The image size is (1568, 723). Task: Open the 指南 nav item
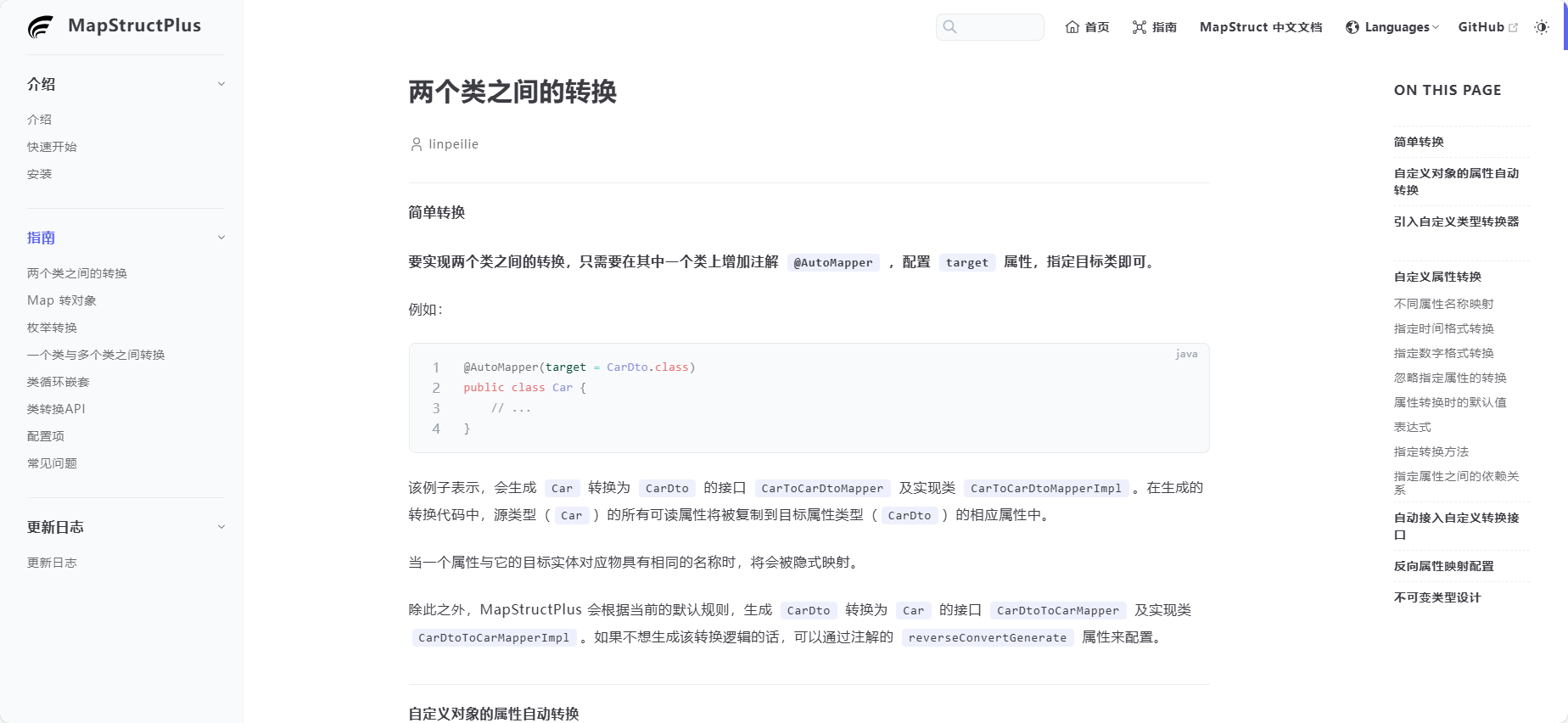(x=1155, y=27)
